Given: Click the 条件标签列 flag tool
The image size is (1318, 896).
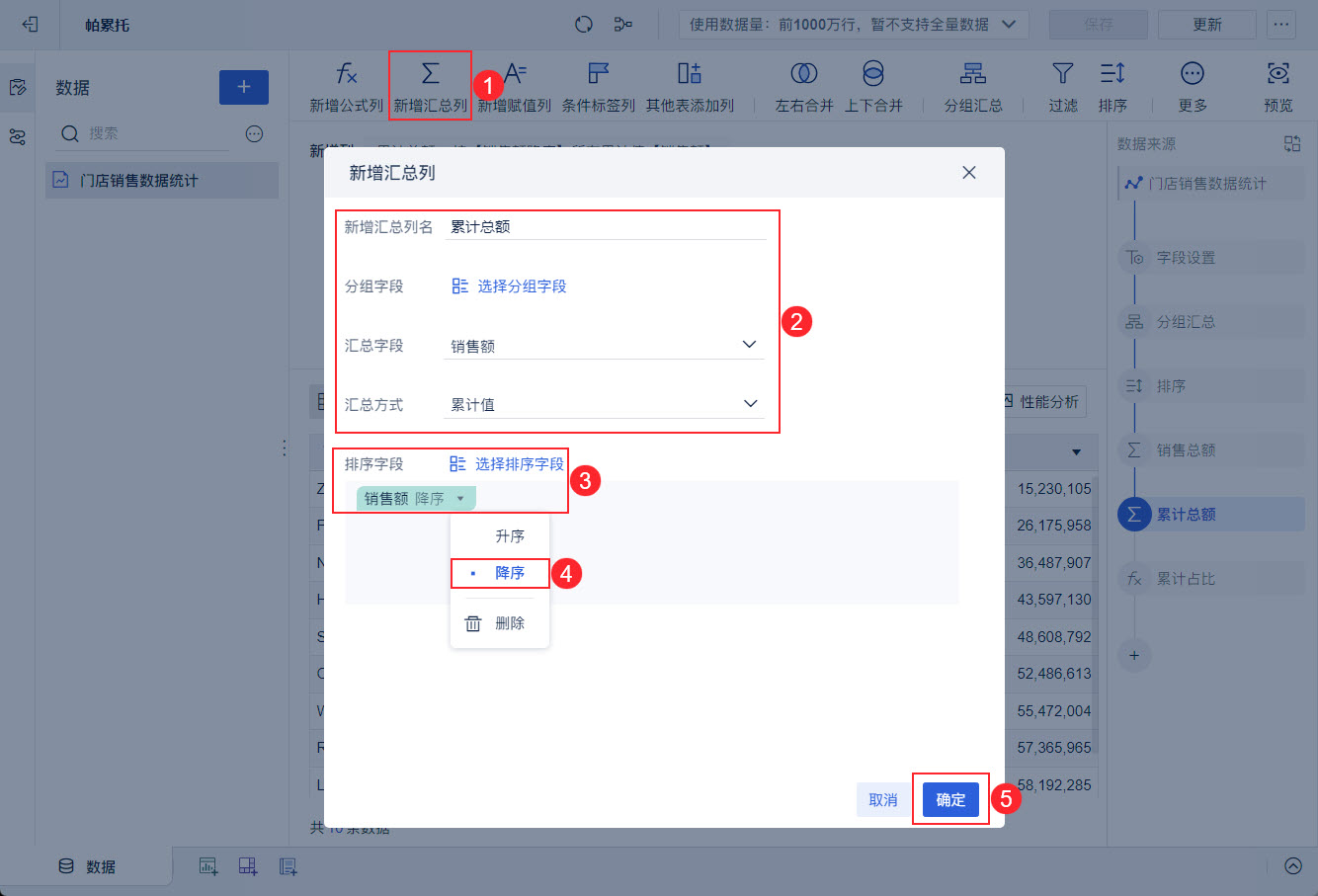Looking at the screenshot, I should tap(599, 87).
